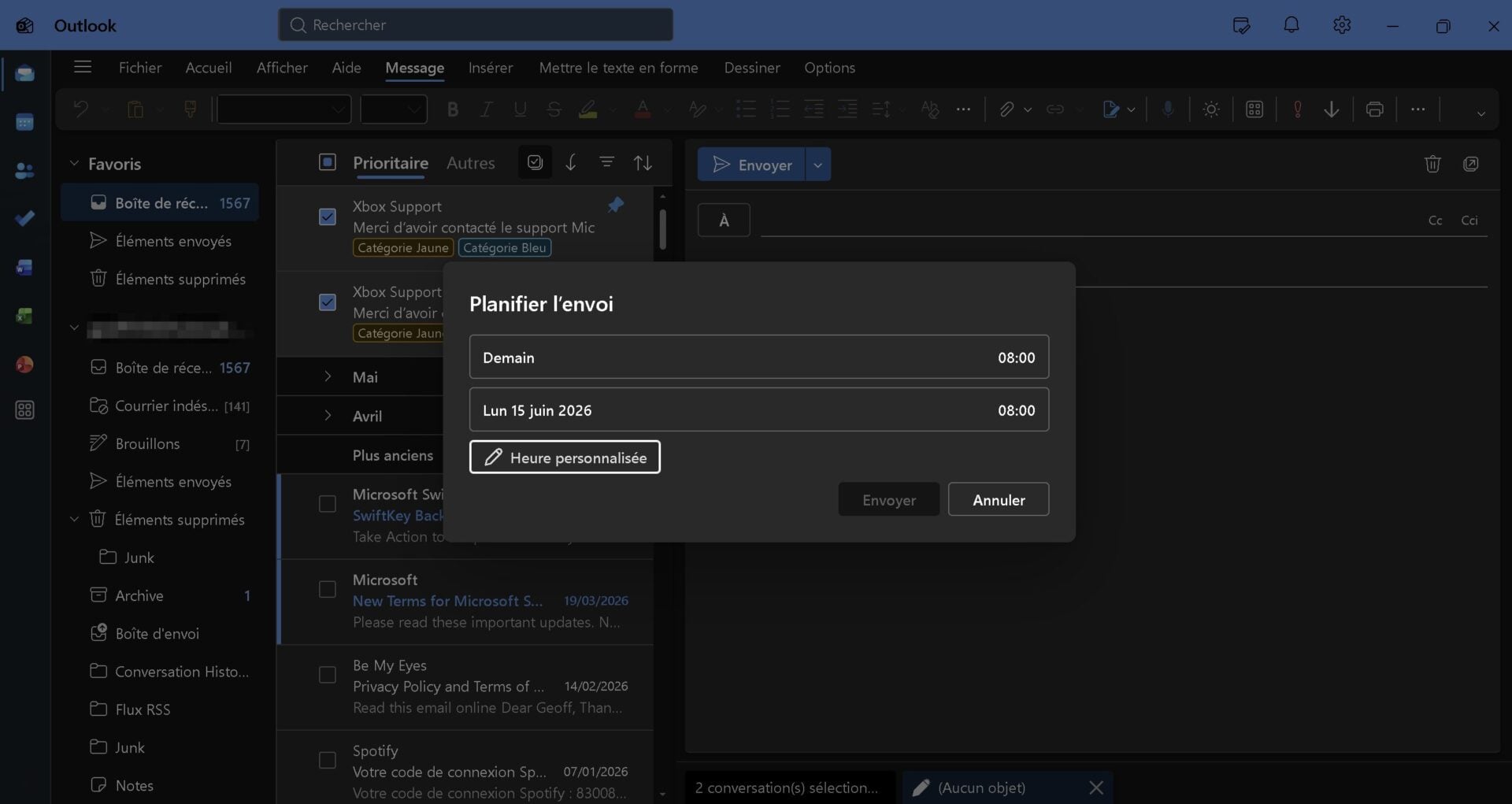This screenshot has height=804, width=1512.
Task: Open notifications bell
Action: click(x=1291, y=25)
